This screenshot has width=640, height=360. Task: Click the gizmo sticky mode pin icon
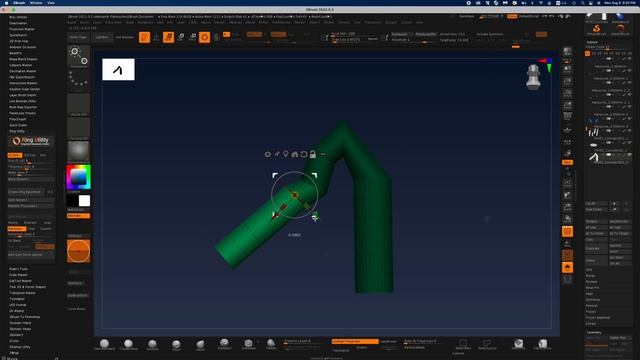(277, 154)
